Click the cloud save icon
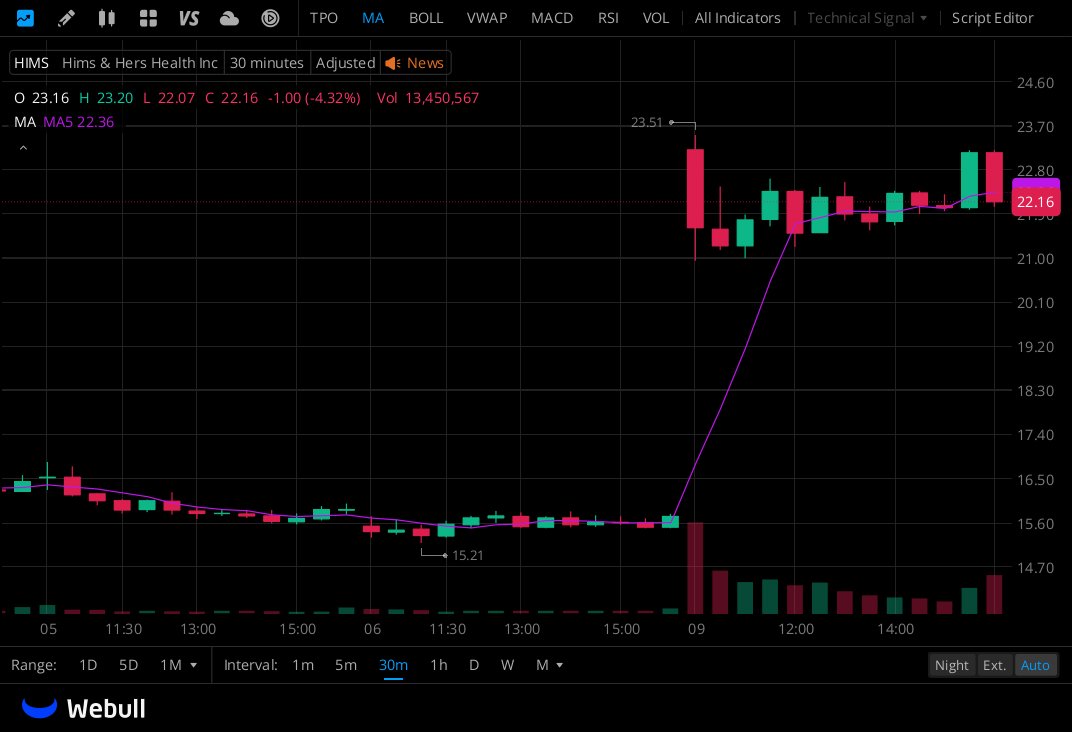 (x=229, y=18)
